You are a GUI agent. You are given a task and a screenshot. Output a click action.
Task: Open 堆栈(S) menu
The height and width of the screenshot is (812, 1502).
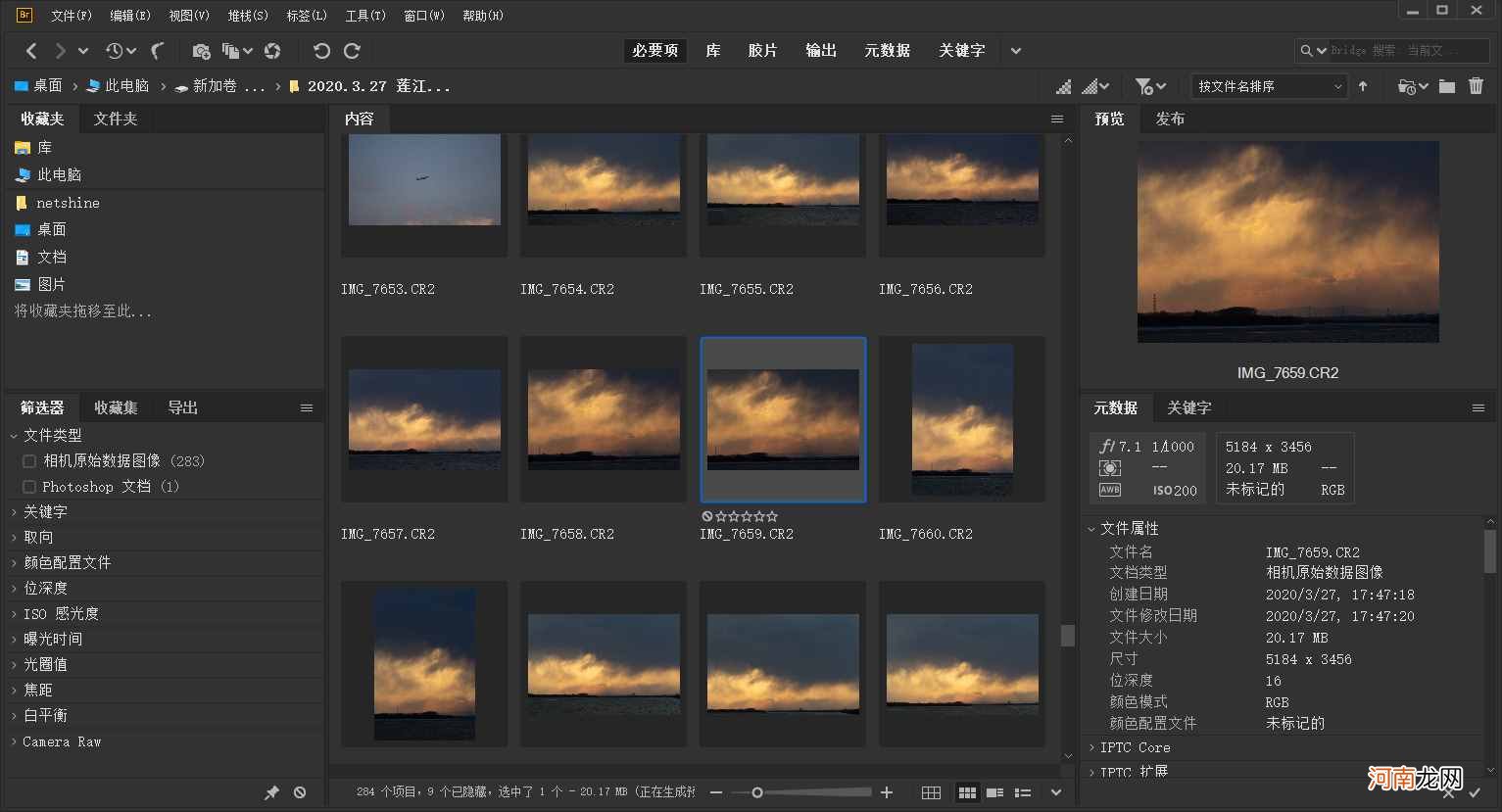[248, 16]
